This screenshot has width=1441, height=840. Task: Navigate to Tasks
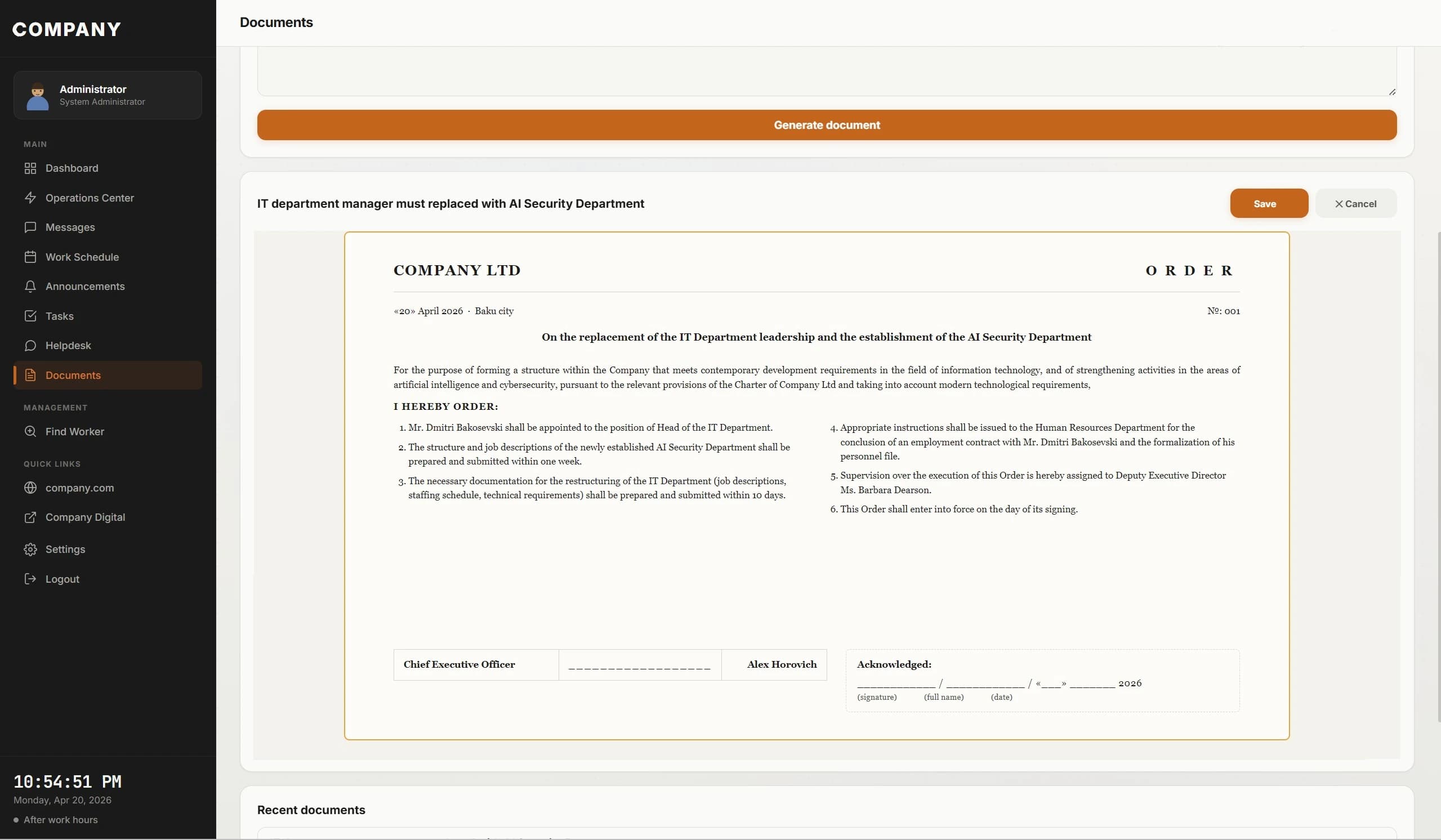[108, 316]
